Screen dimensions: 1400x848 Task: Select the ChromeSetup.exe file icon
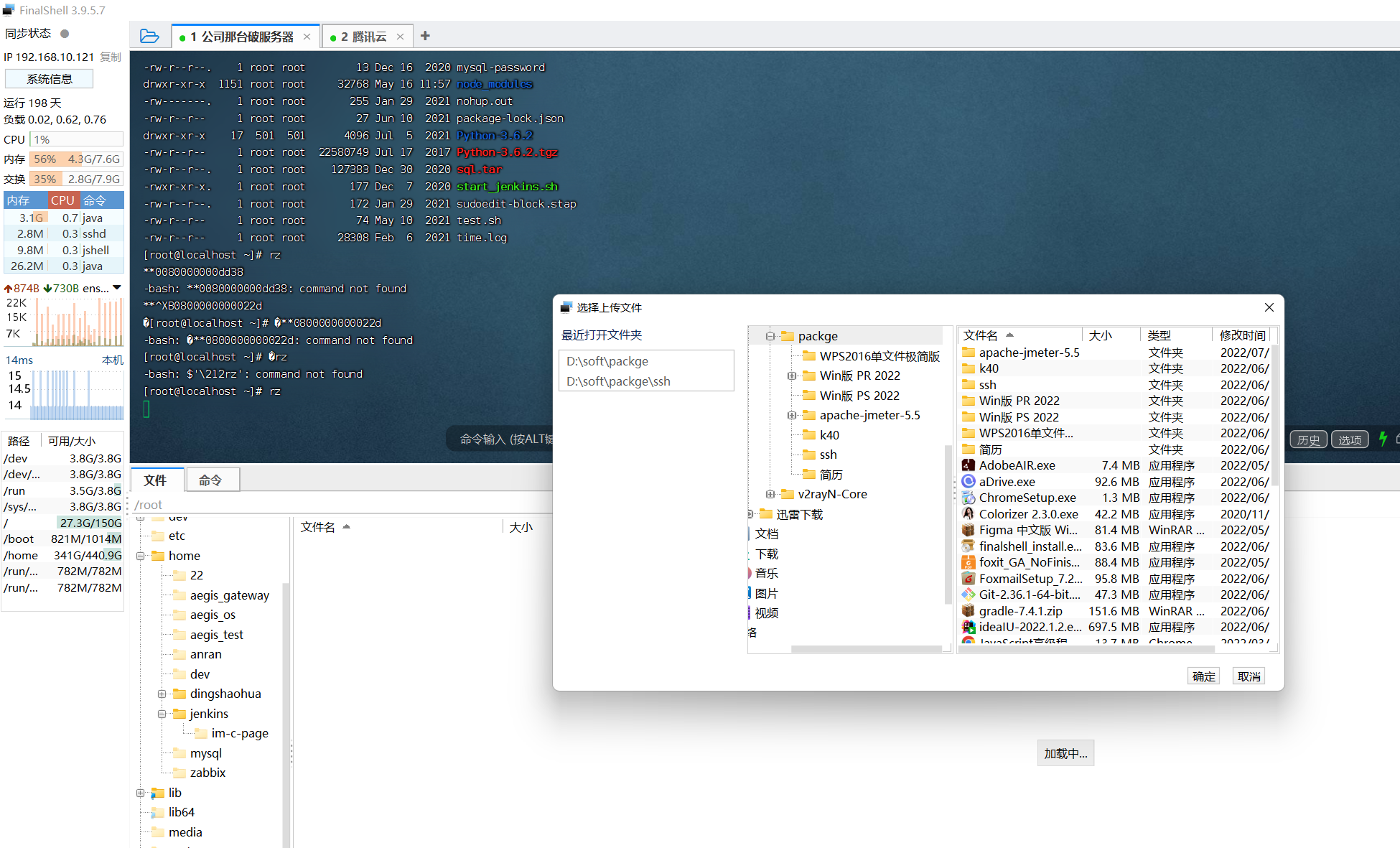(969, 498)
